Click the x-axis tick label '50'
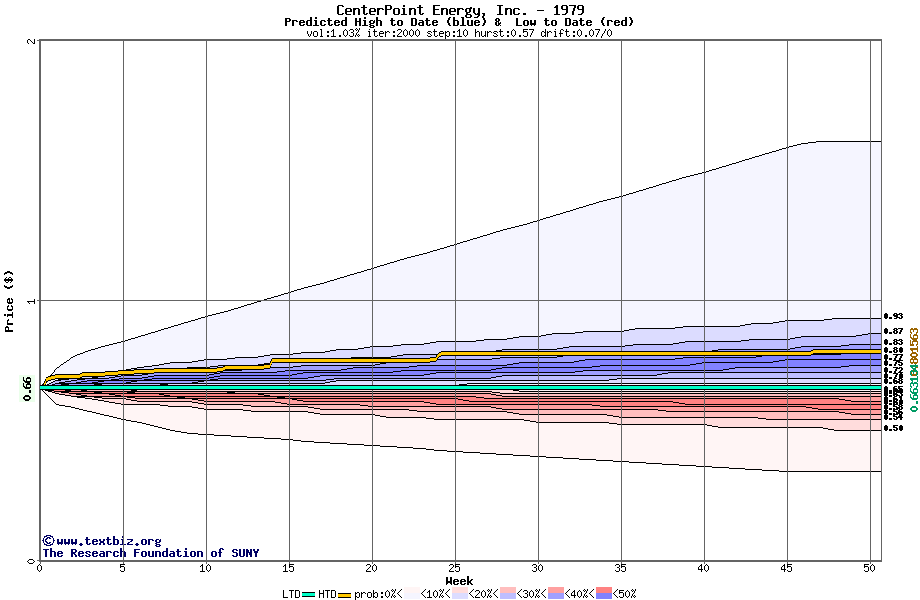Image resolution: width=920 pixels, height=600 pixels. pos(870,568)
